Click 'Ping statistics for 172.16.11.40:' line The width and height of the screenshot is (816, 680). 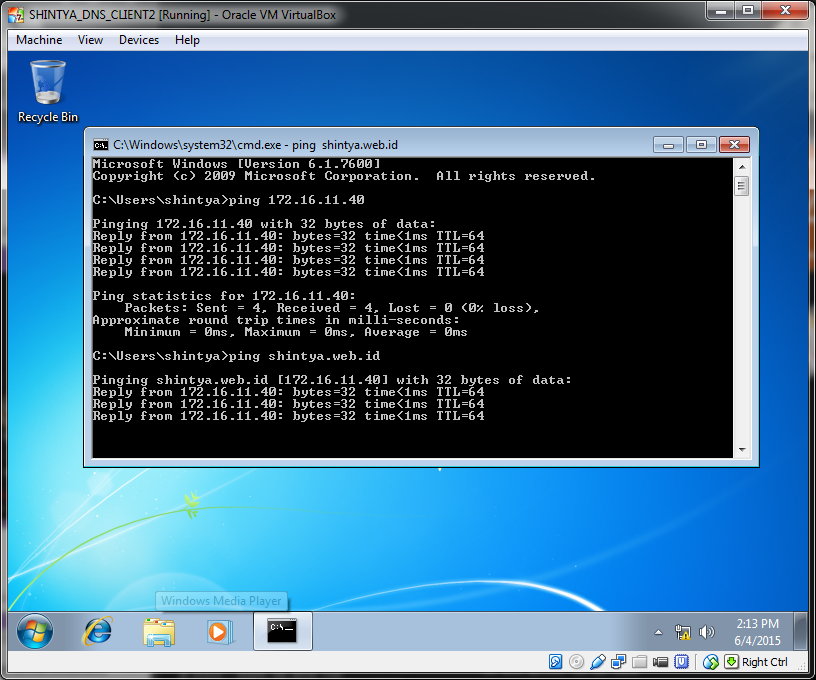pyautogui.click(x=224, y=296)
